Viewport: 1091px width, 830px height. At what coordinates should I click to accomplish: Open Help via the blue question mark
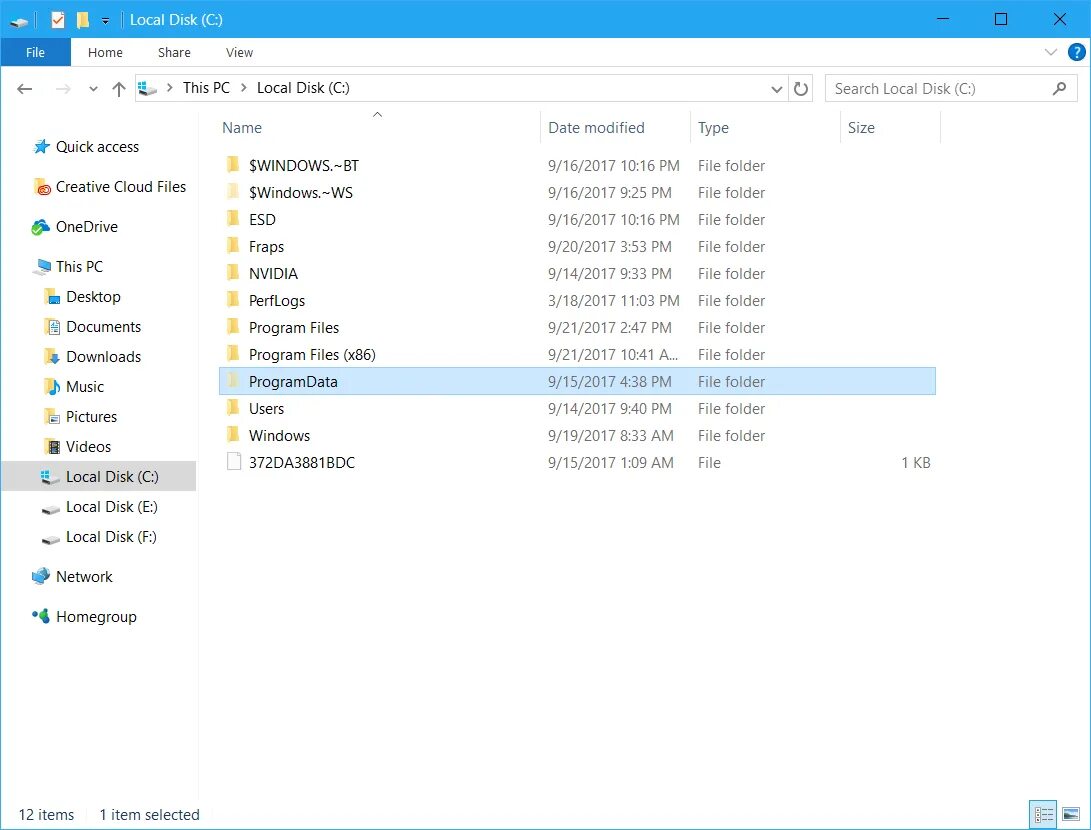(x=1076, y=52)
